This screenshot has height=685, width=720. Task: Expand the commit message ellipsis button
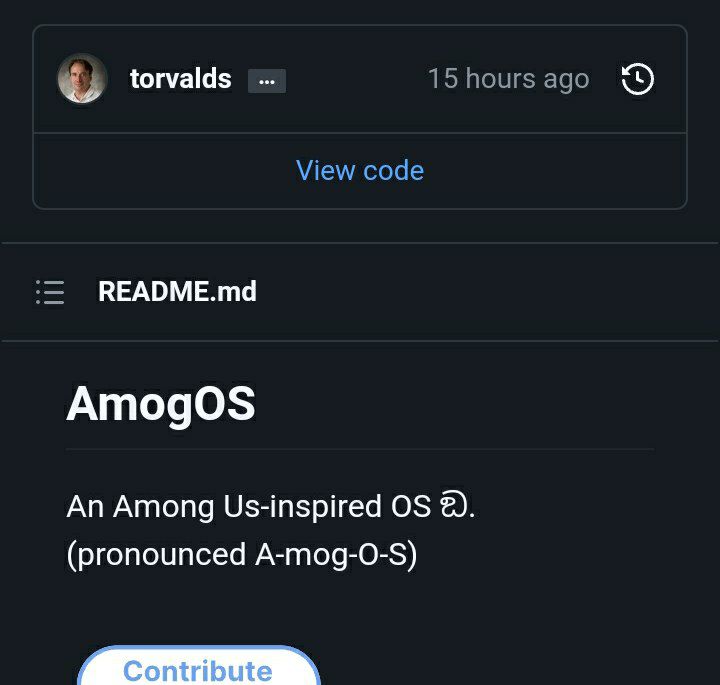point(267,81)
